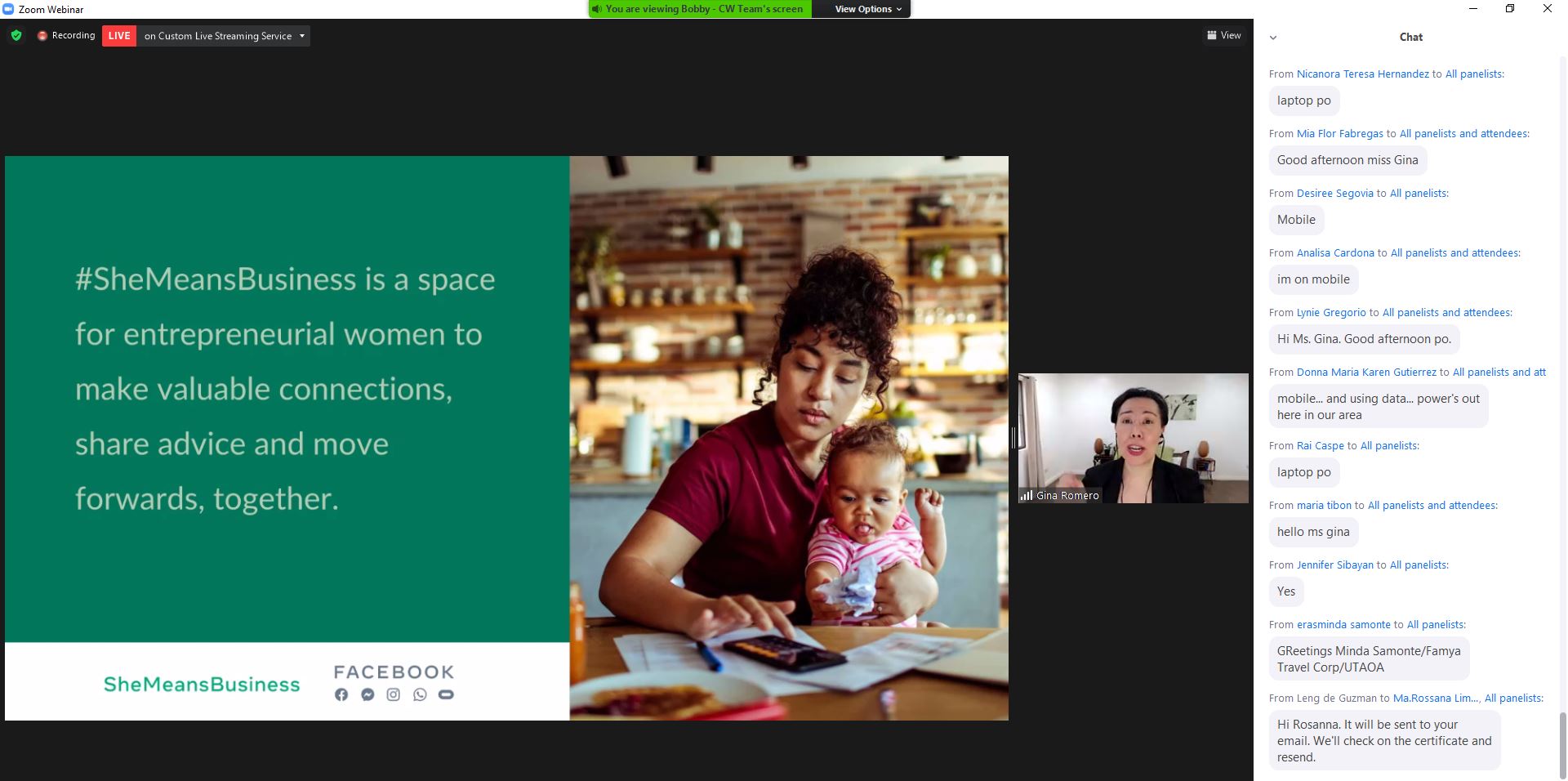1568x781 pixels.
Task: Click the Portal icon on the slide
Action: (x=446, y=694)
